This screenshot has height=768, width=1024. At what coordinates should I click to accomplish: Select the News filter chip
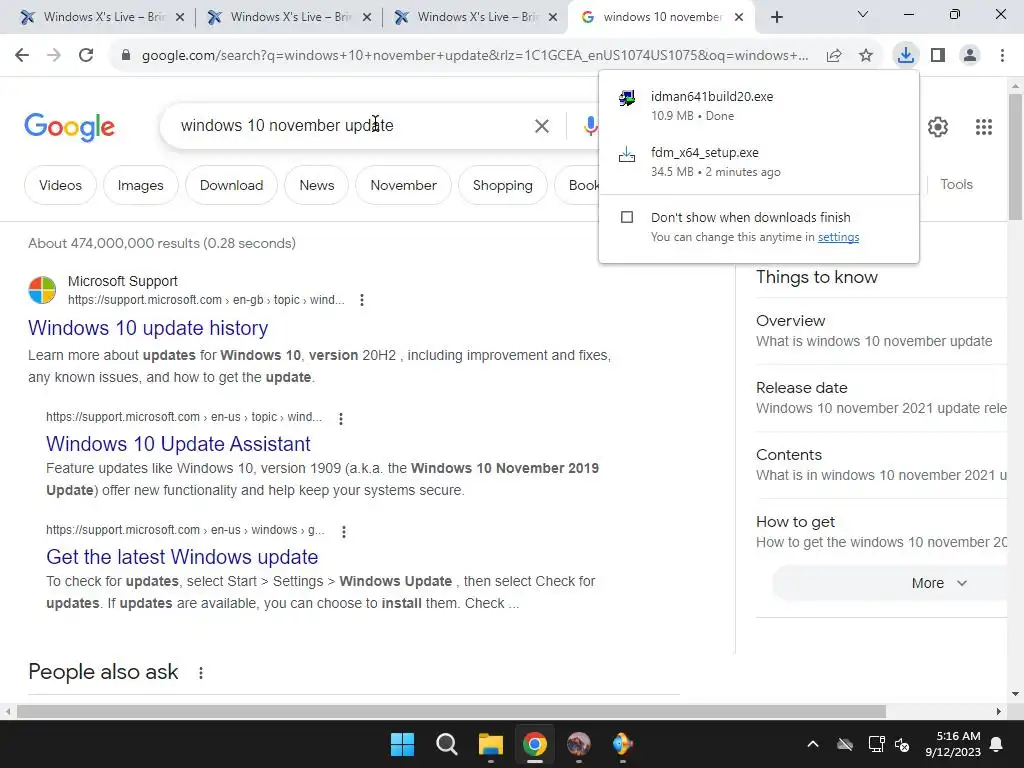point(317,185)
